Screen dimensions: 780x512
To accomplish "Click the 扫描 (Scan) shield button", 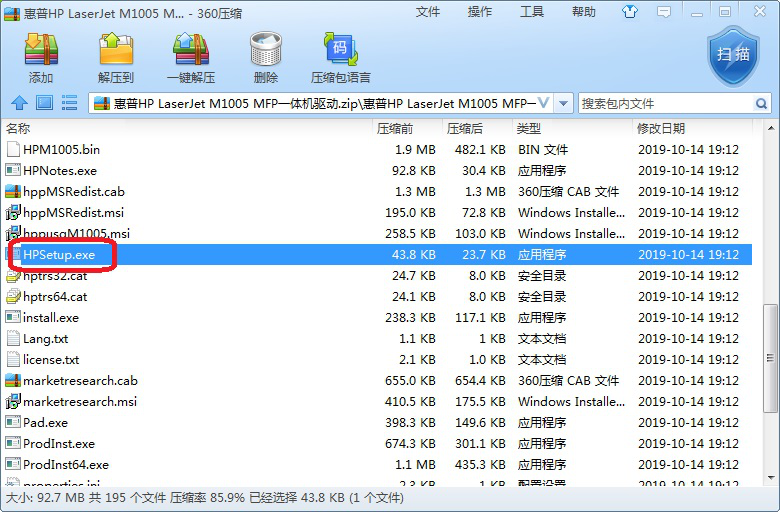I will [x=733, y=56].
